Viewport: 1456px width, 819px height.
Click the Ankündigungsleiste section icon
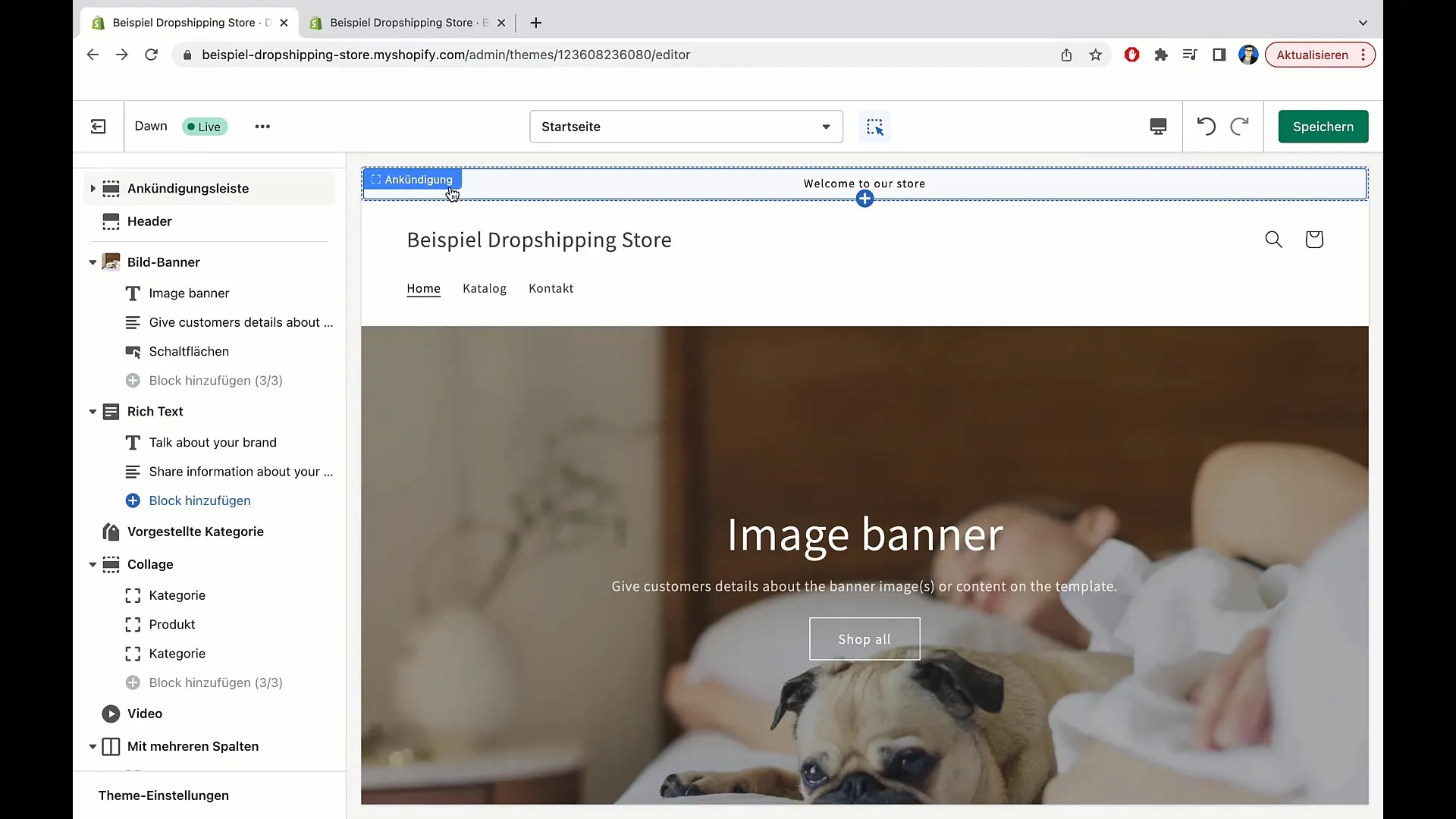click(110, 188)
